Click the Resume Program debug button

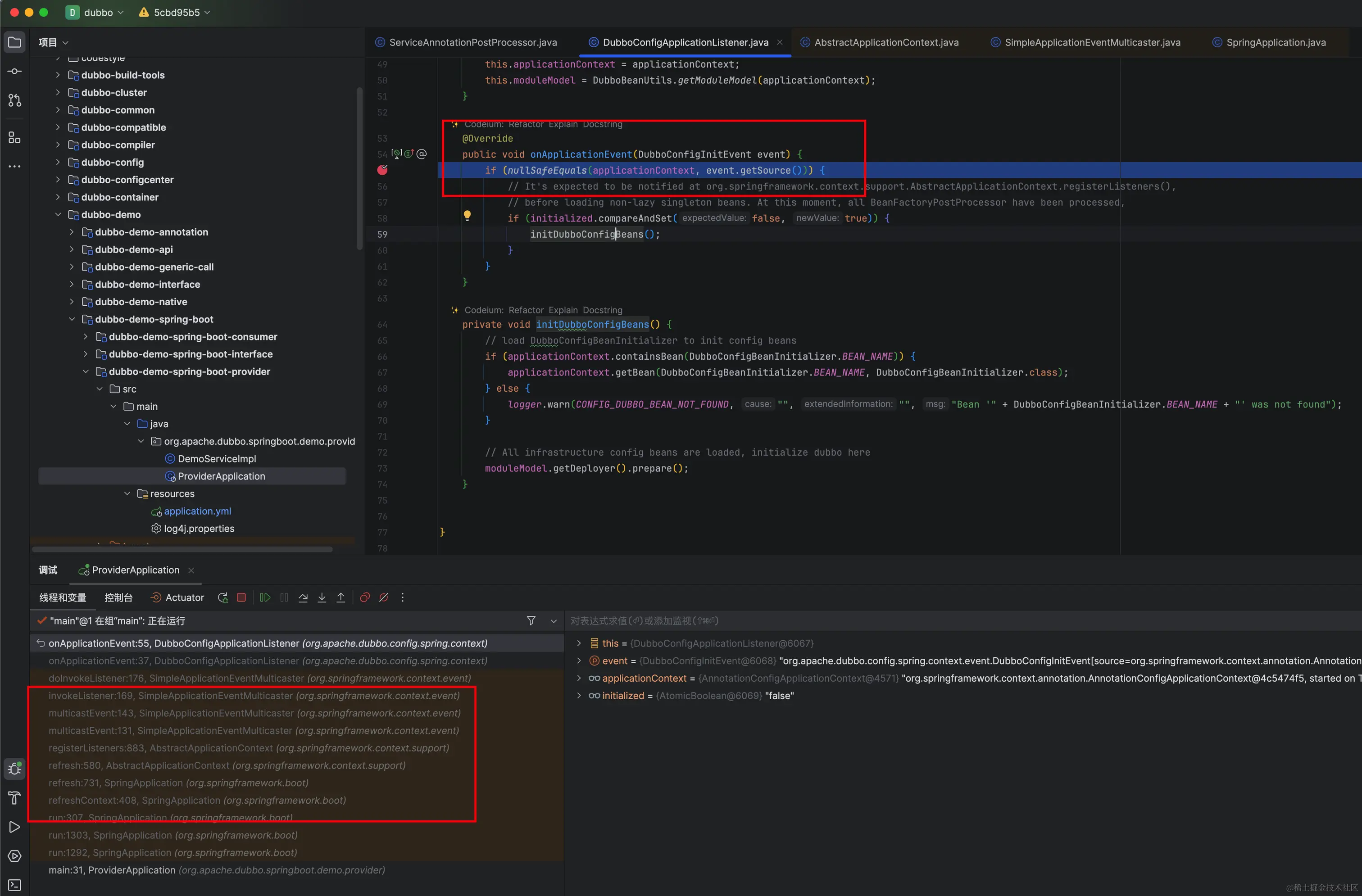(x=264, y=597)
